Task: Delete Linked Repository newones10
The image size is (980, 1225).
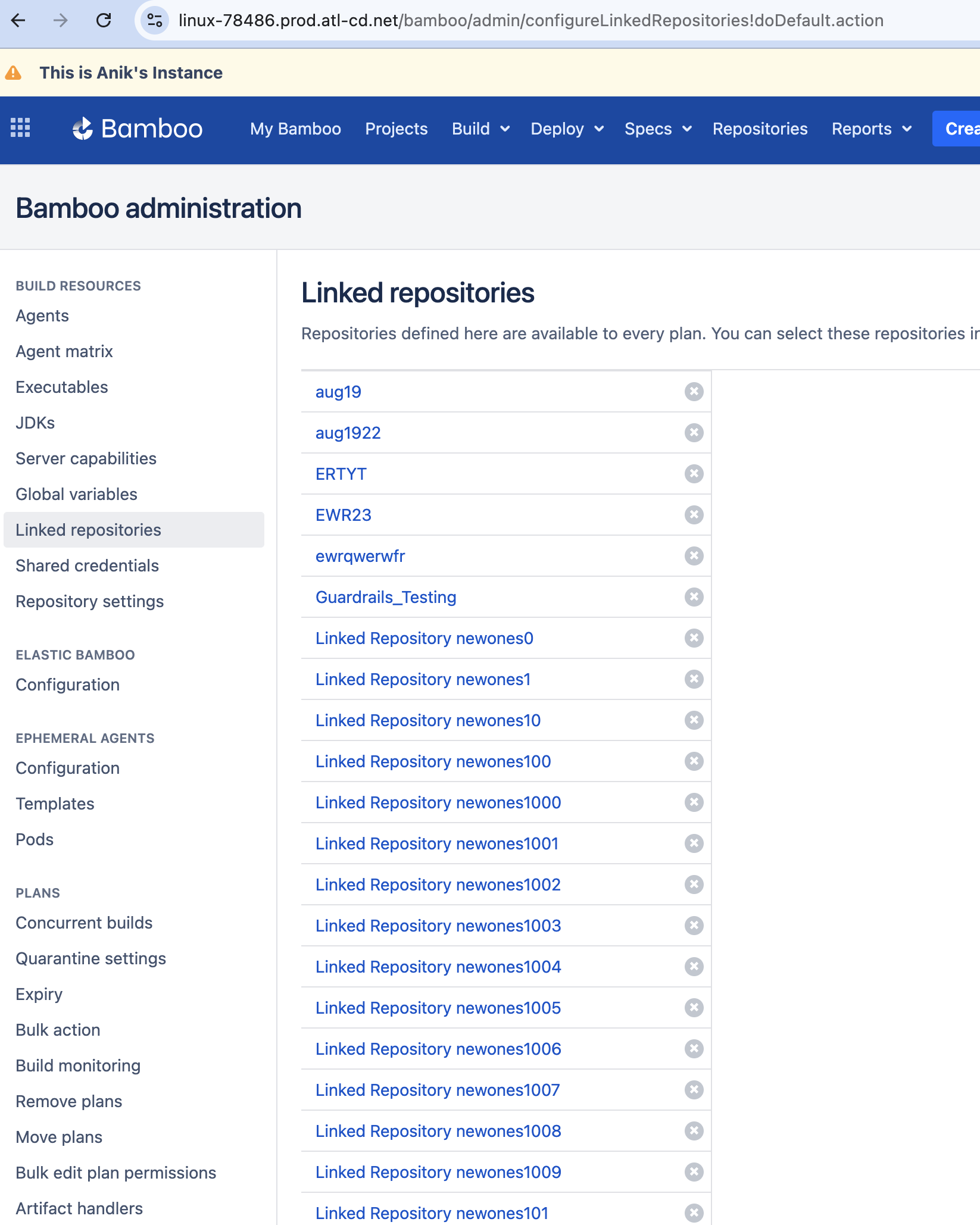Action: pos(694,720)
